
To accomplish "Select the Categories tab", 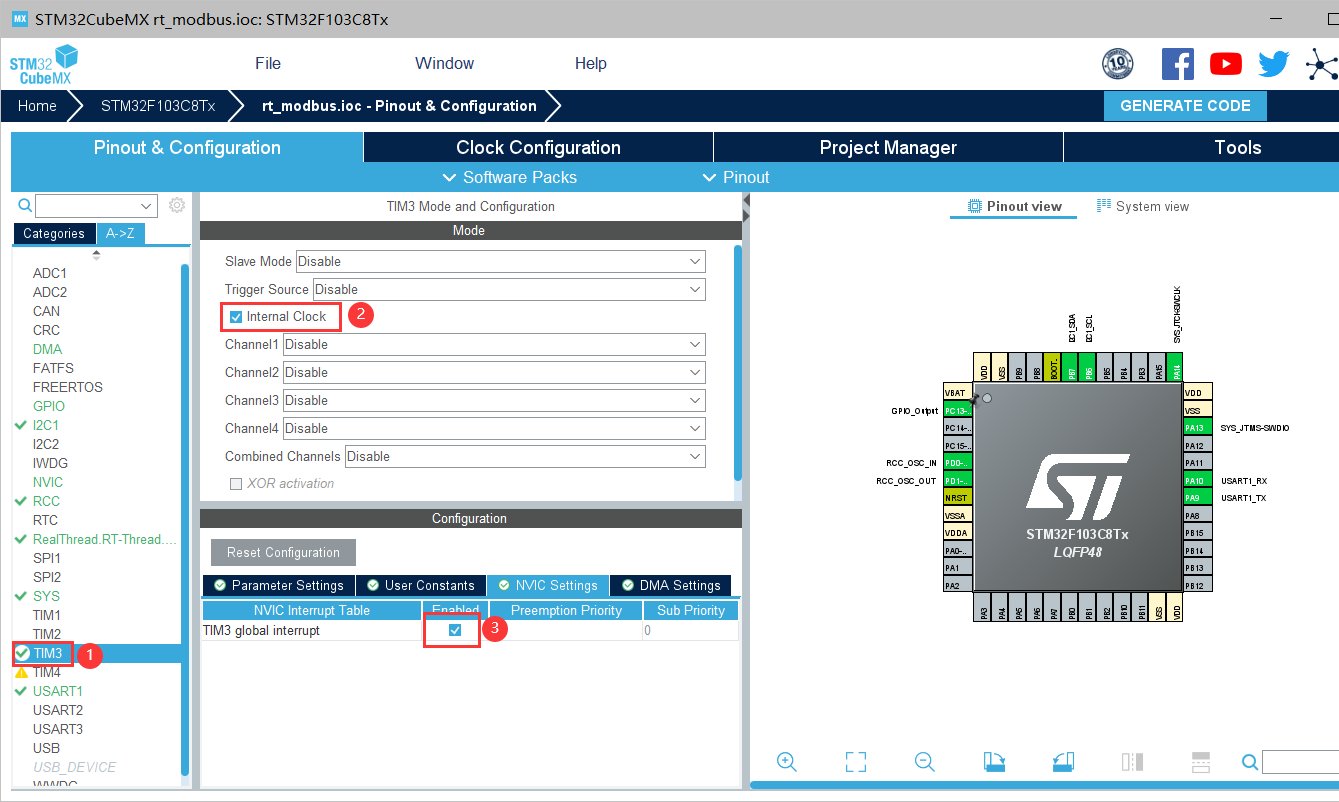I will 54,233.
